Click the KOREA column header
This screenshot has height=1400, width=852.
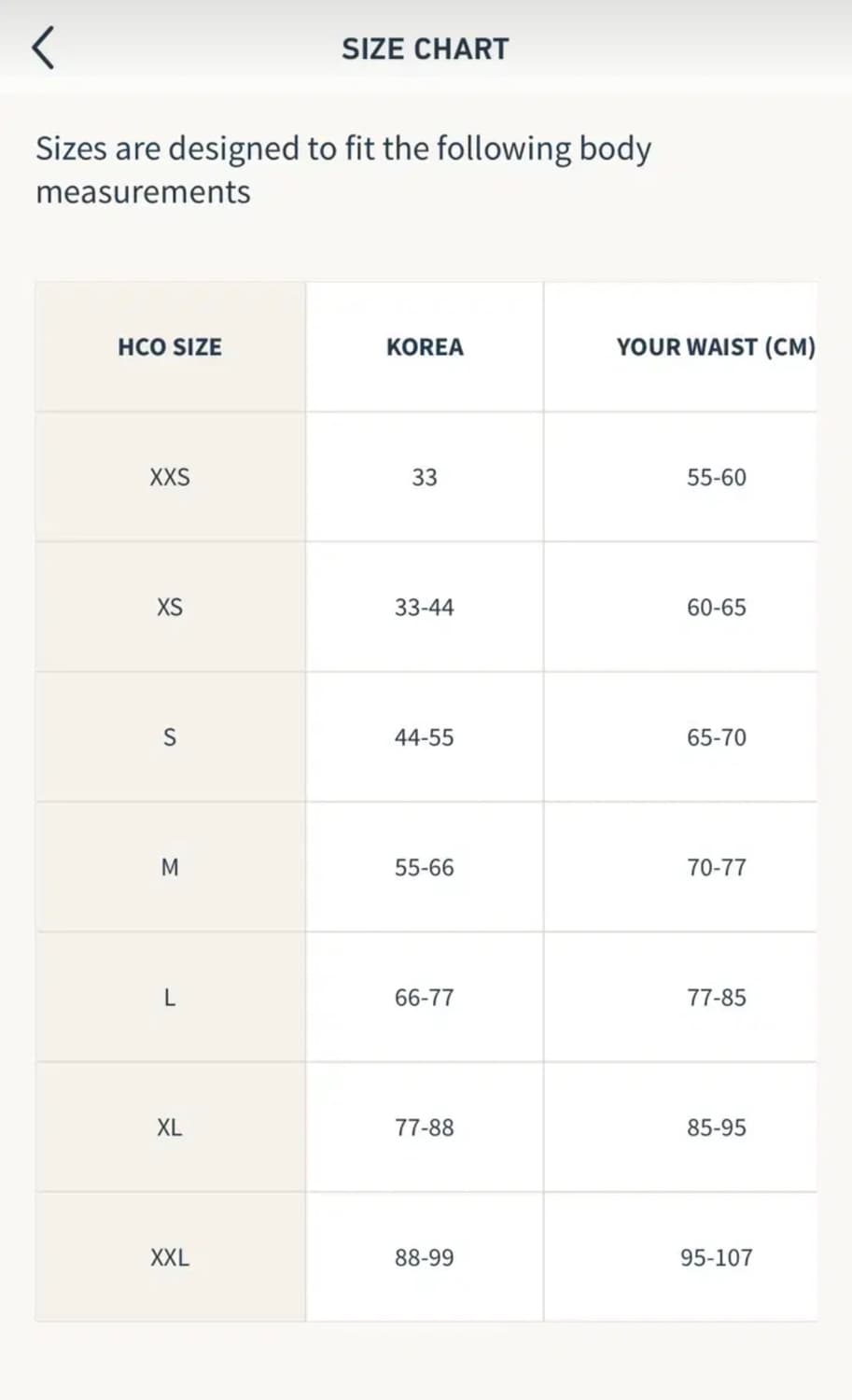(x=425, y=346)
